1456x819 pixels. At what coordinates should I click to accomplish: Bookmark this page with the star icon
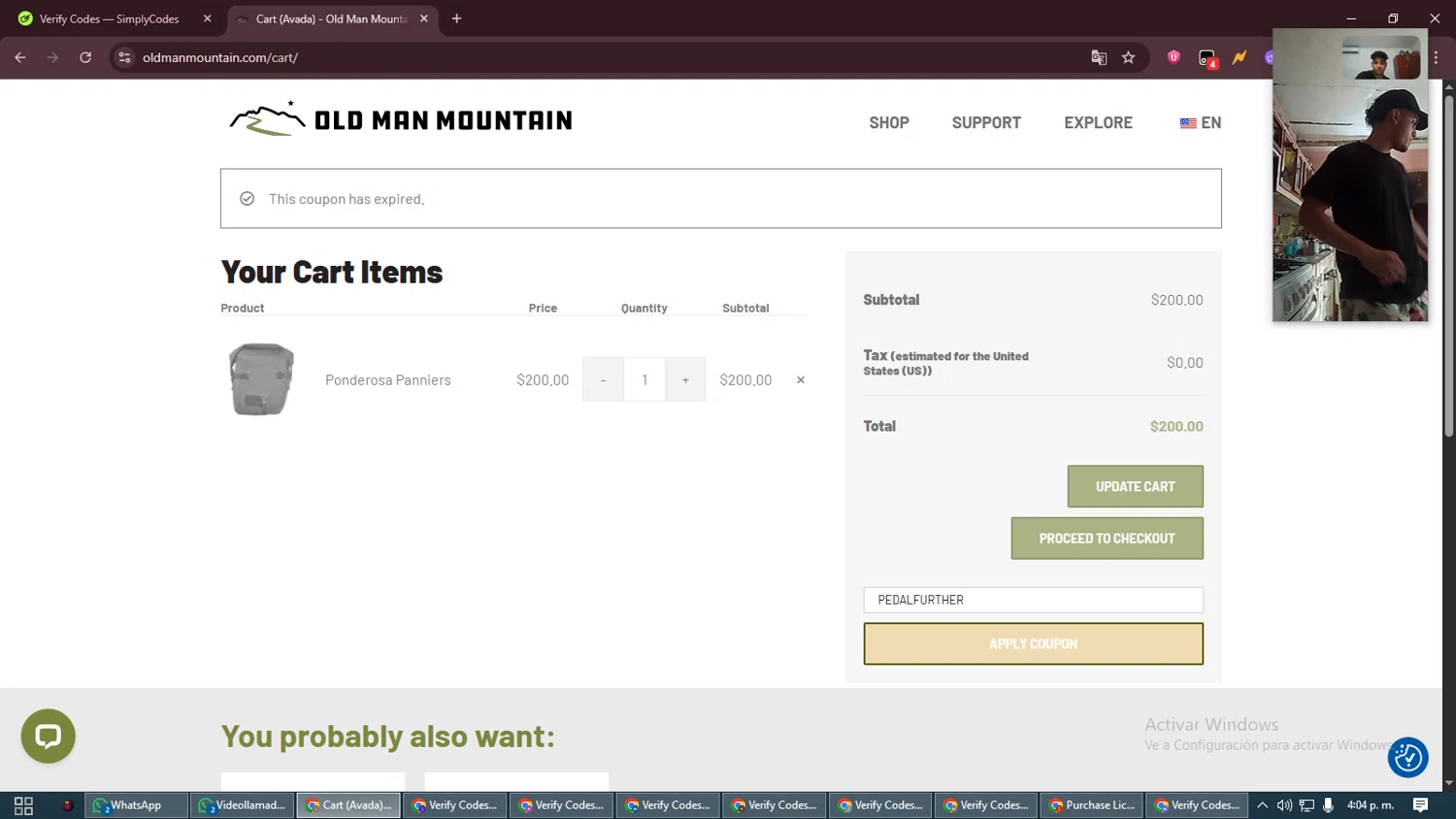pos(1128,57)
